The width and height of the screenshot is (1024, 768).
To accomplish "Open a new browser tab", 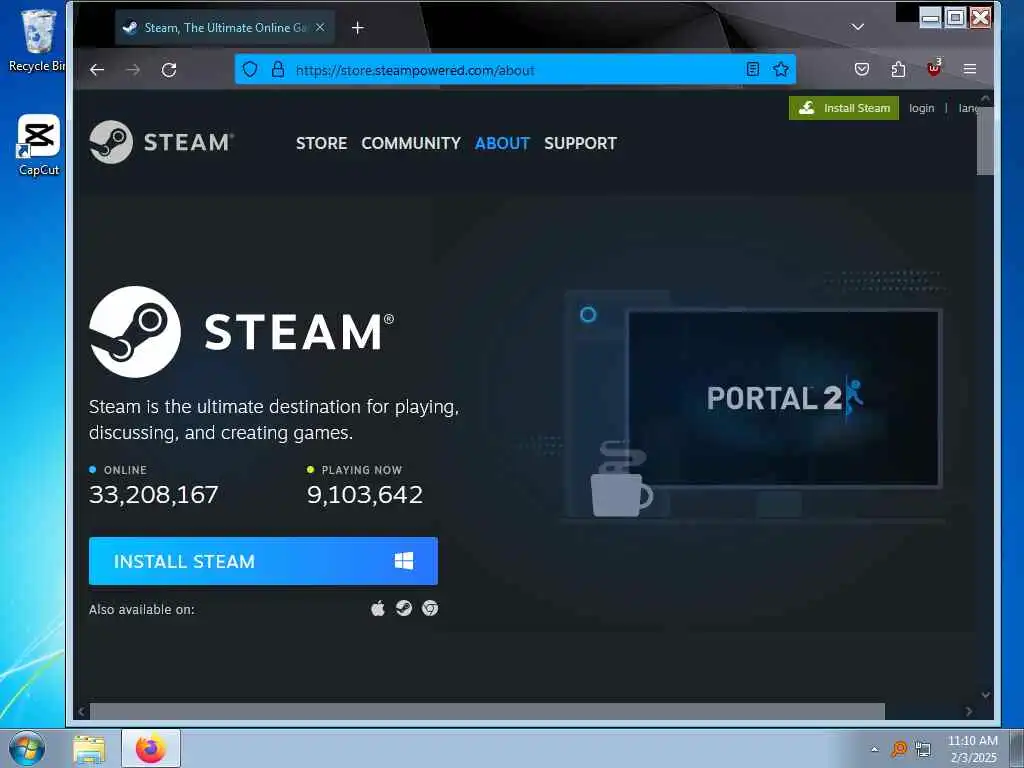I will point(357,27).
